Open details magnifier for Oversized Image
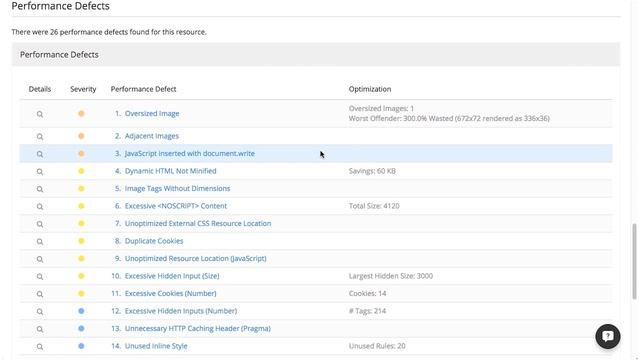640x360 pixels. (40, 114)
